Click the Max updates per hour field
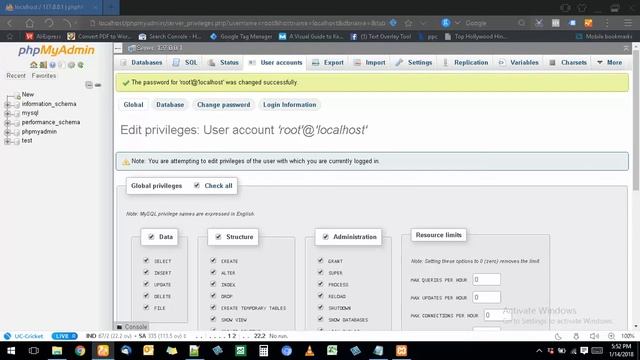Screen dimensions: 640x360 [x=486, y=297]
